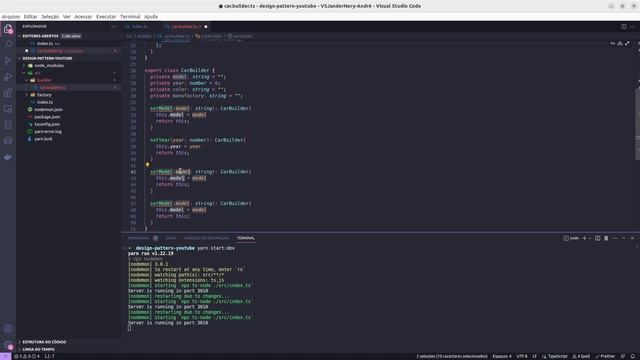640x360 pixels.
Task: Click the 4 Spell status item
Action: point(581,356)
